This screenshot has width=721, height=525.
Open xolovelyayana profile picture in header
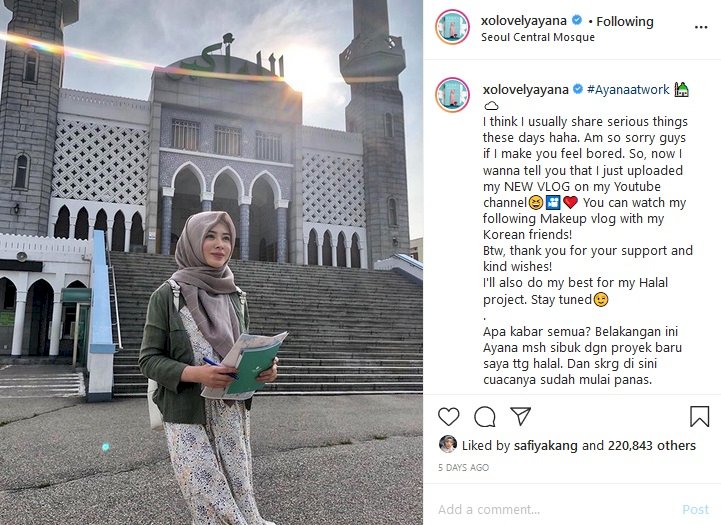coord(452,27)
